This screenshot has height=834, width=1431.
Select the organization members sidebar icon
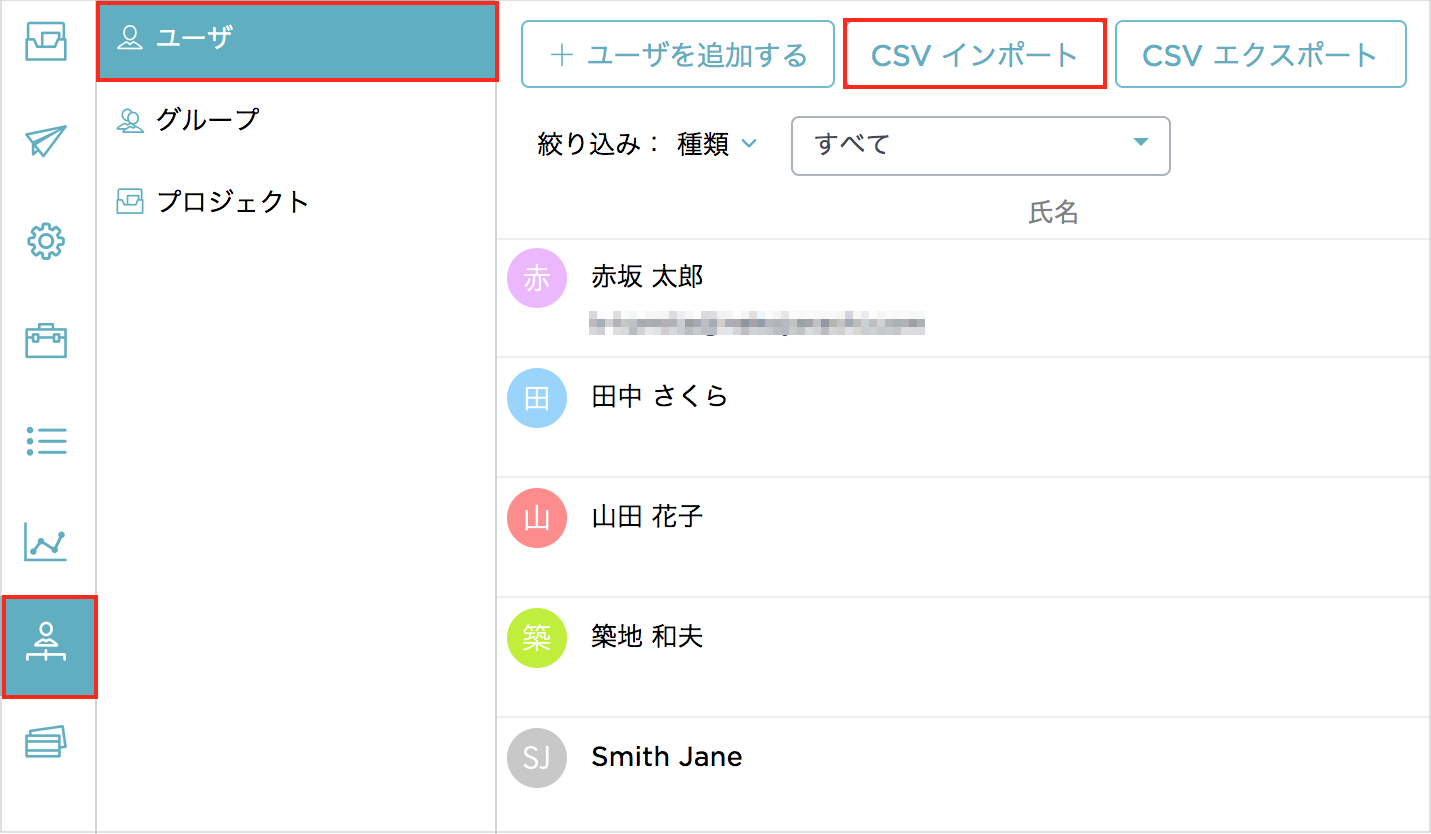click(48, 646)
